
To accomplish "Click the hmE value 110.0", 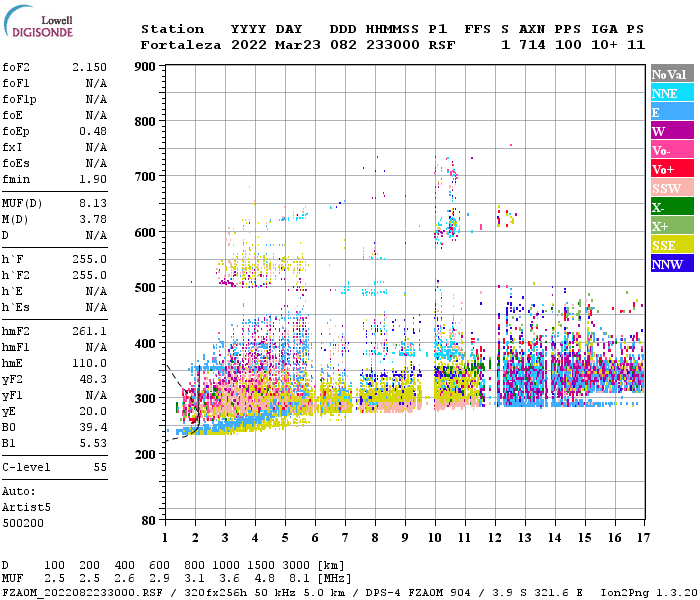I will tap(89, 363).
